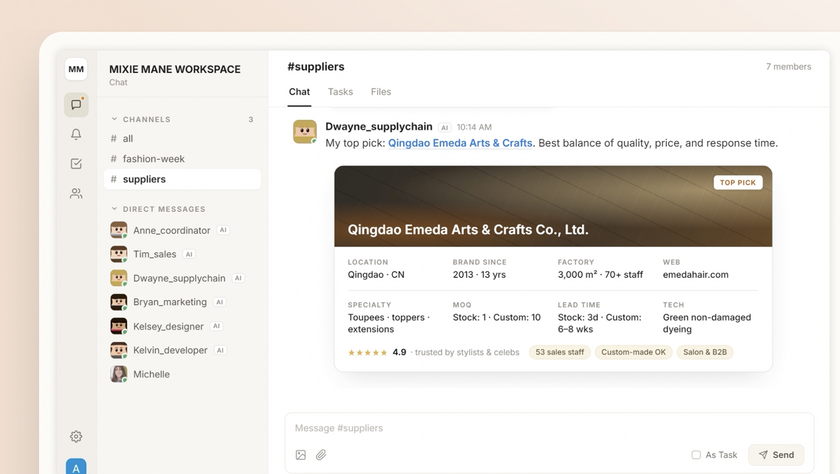840x474 pixels.
Task: Enable the As Task checkbox
Action: pos(696,455)
